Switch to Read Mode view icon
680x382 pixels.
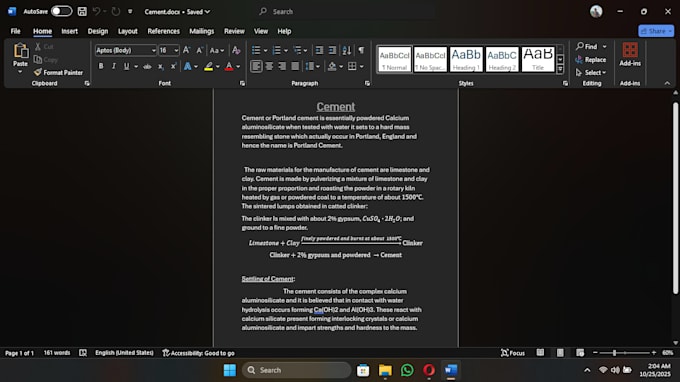point(540,353)
